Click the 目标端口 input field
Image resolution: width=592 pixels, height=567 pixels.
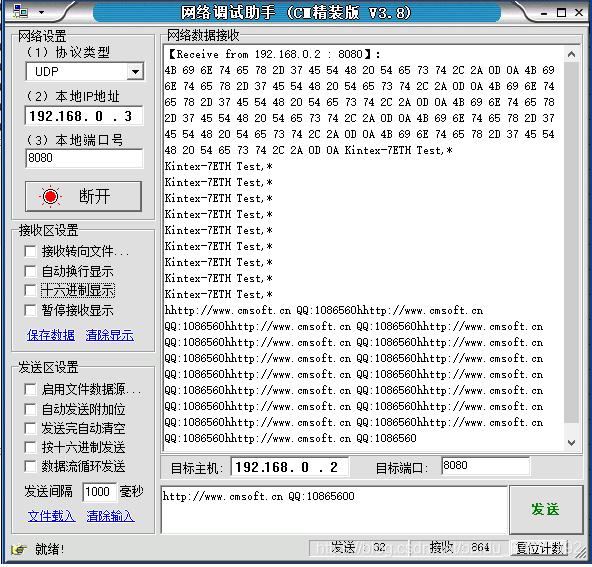pyautogui.click(x=486, y=466)
